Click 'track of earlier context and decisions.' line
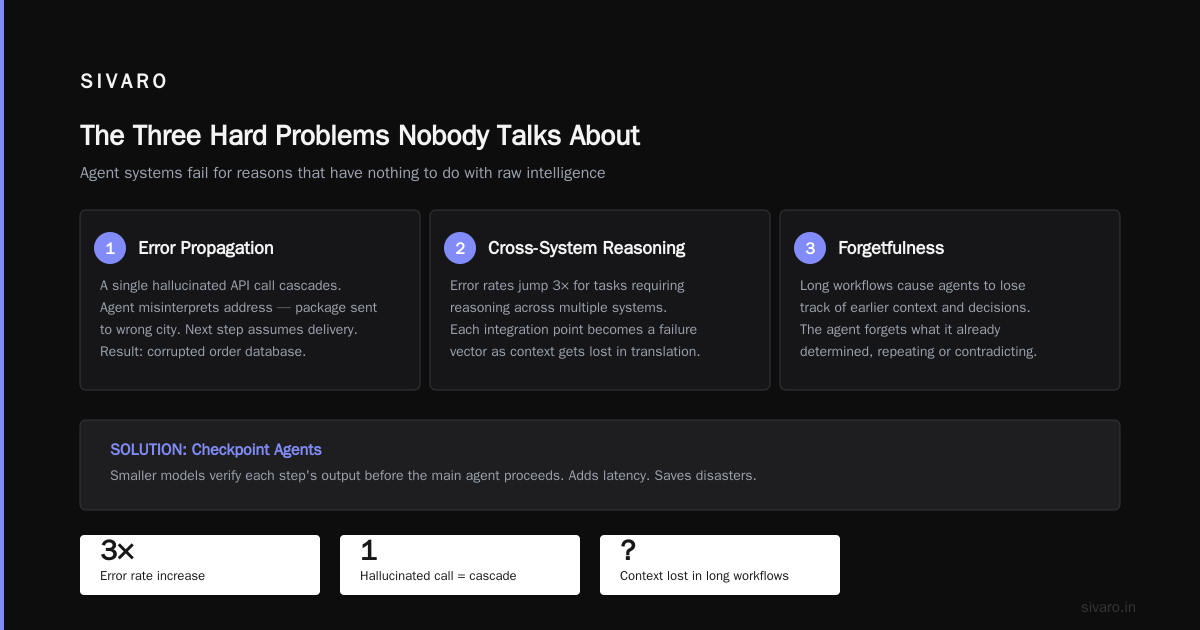This screenshot has width=1200, height=630. tap(915, 307)
